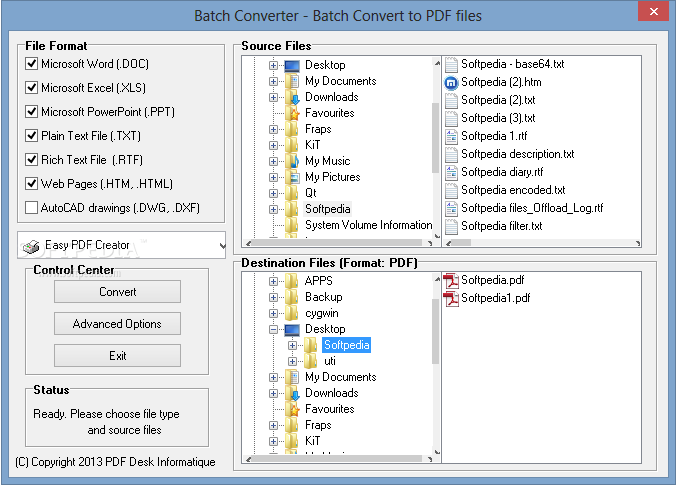Screen dimensions: 676x485
Task: Toggle Plain Text File (.TXT) checkbox
Action: [x=31, y=136]
